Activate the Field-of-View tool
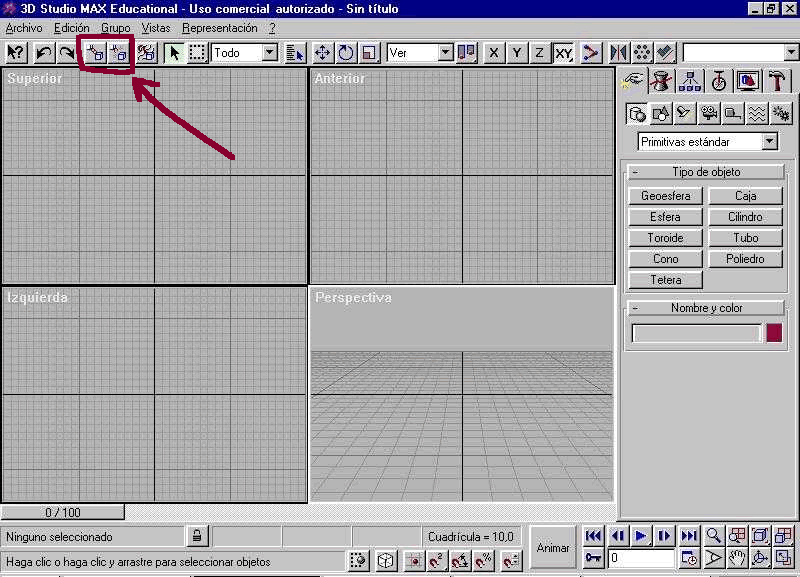Viewport: 800px width, 577px height. [x=713, y=559]
